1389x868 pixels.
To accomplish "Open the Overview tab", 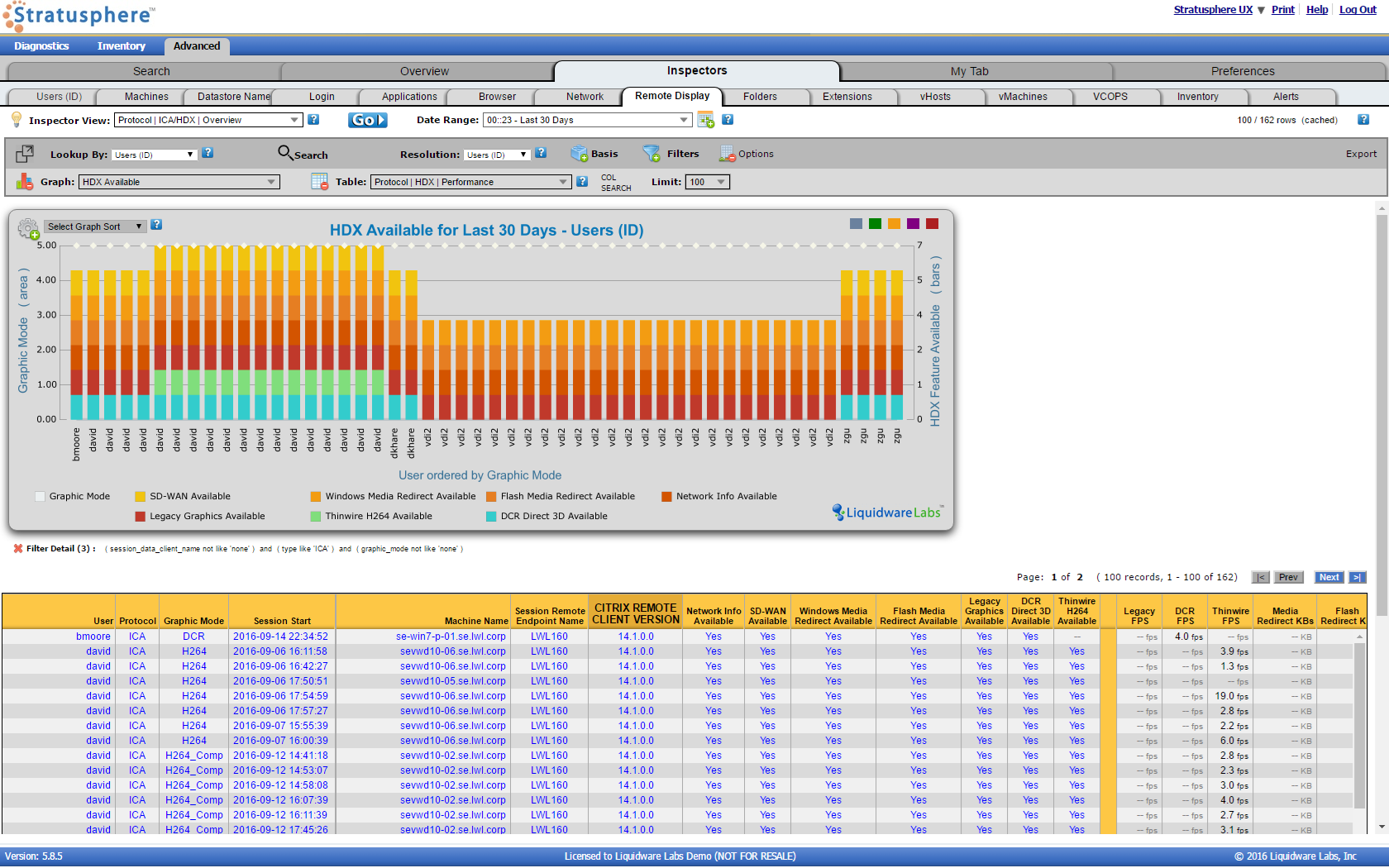I will click(x=424, y=72).
